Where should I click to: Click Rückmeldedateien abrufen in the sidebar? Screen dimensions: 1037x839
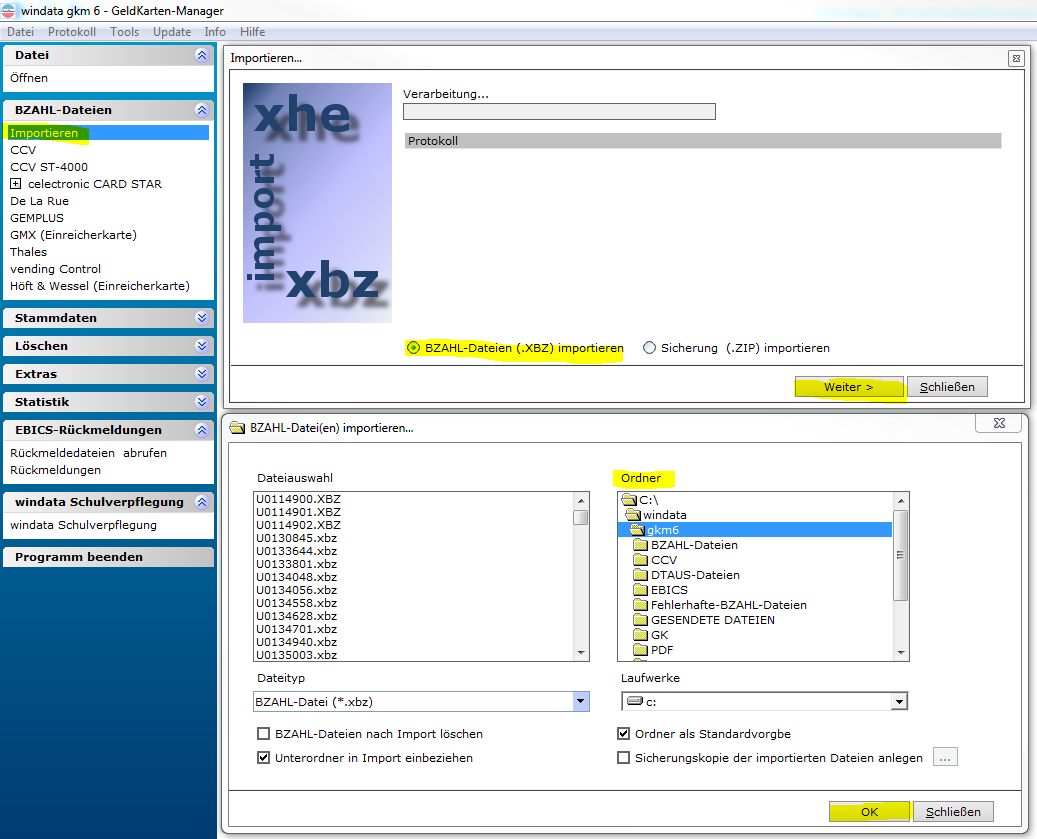(88, 453)
